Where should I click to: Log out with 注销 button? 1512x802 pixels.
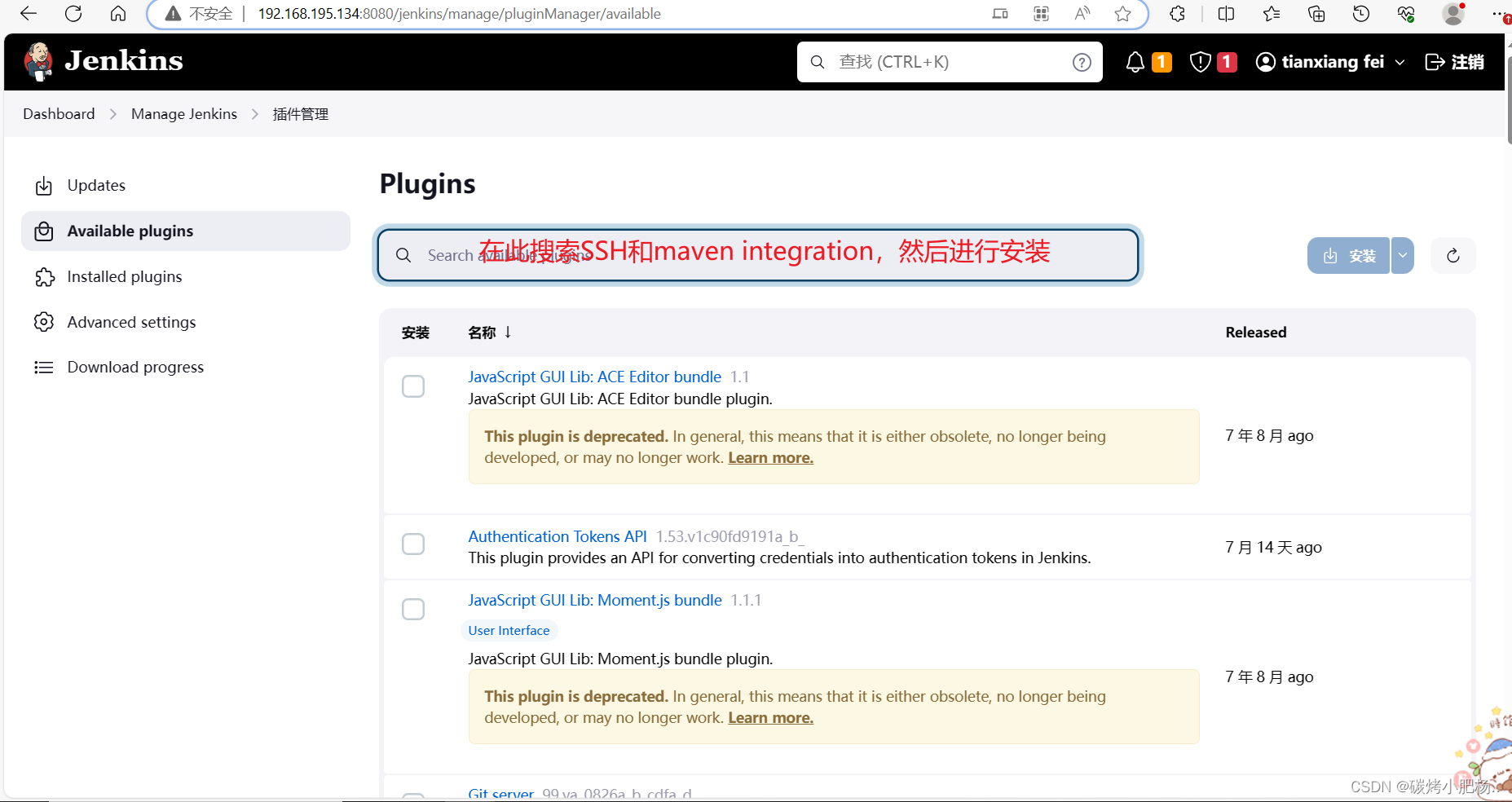pos(1455,62)
